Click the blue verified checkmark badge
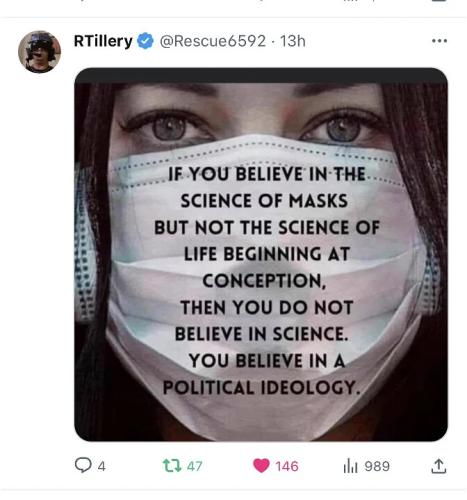The image size is (467, 500). [145, 41]
